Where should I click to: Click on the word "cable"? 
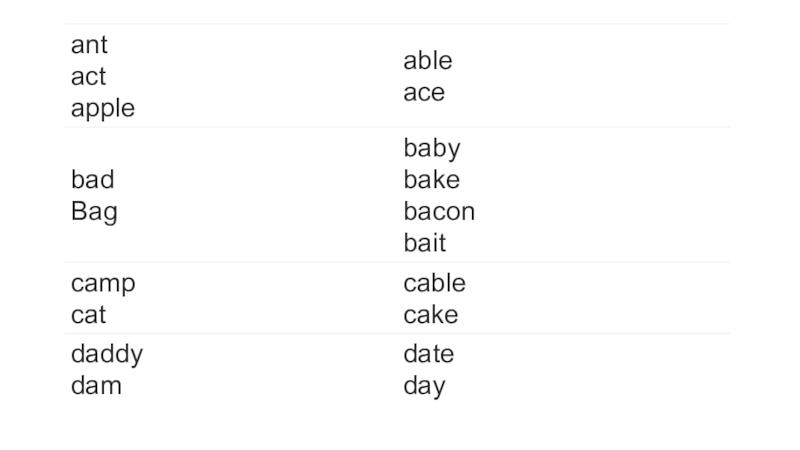tap(434, 283)
